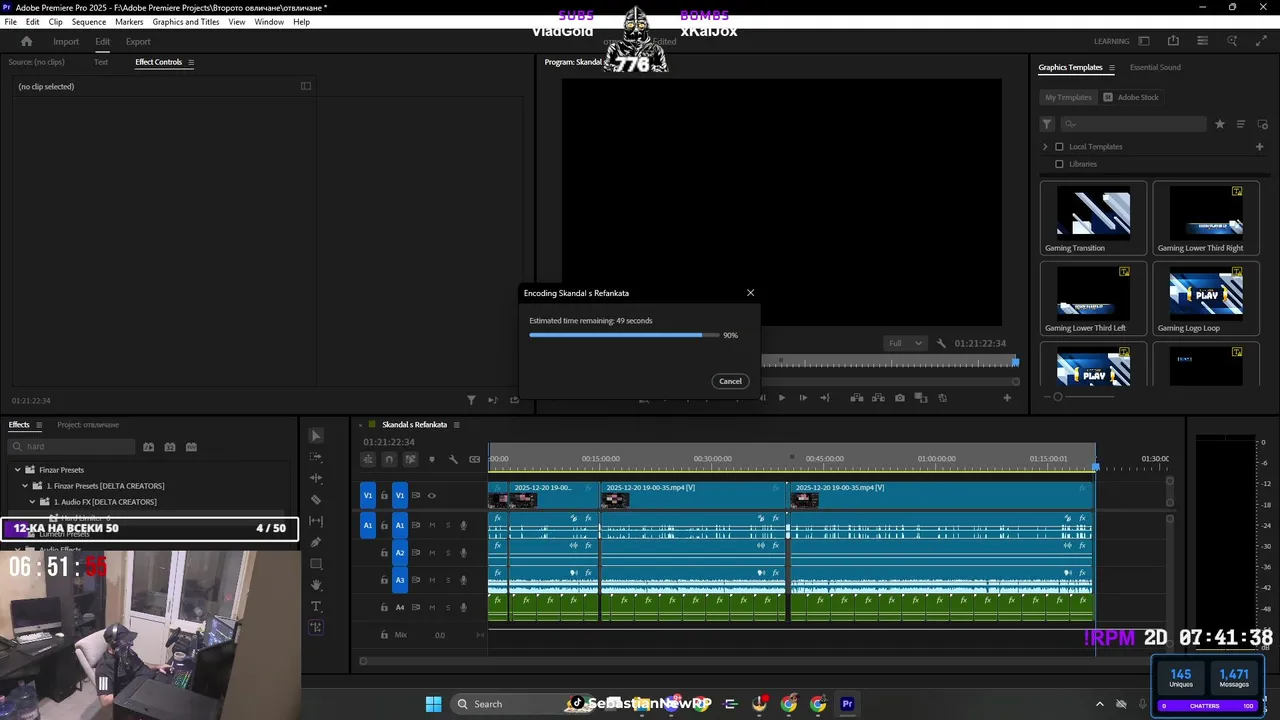
Task: Select the Adobe Stock button
Action: 1131,97
